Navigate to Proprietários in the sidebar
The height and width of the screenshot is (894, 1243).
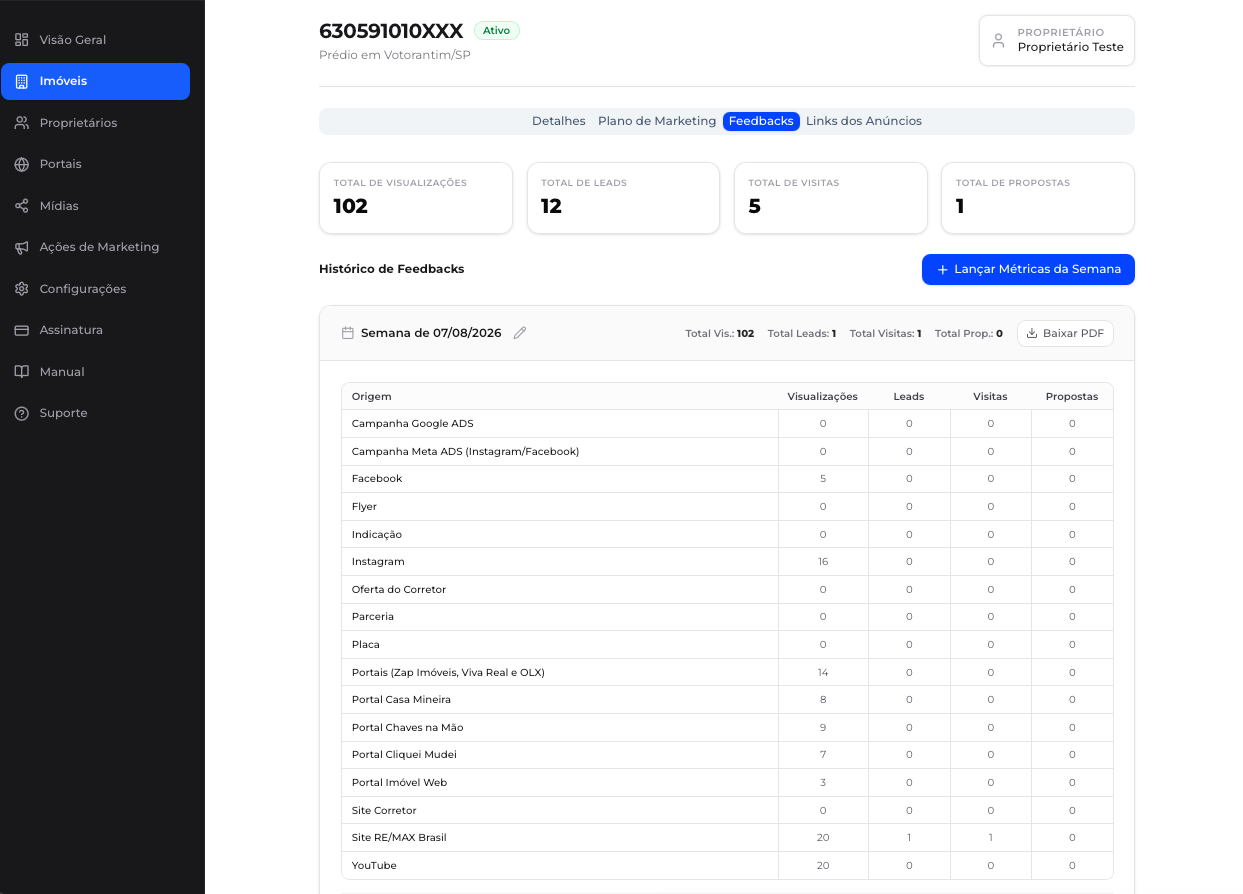click(x=95, y=123)
